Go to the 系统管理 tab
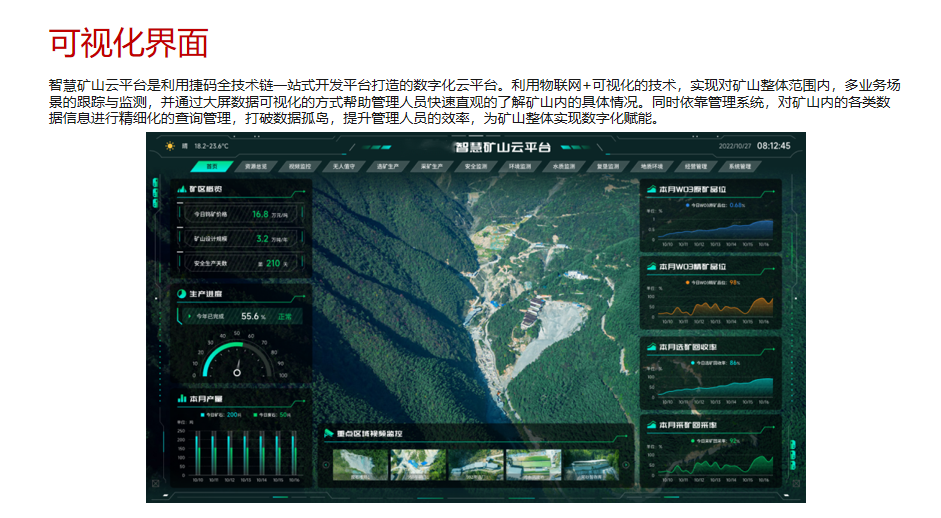 coord(740,166)
